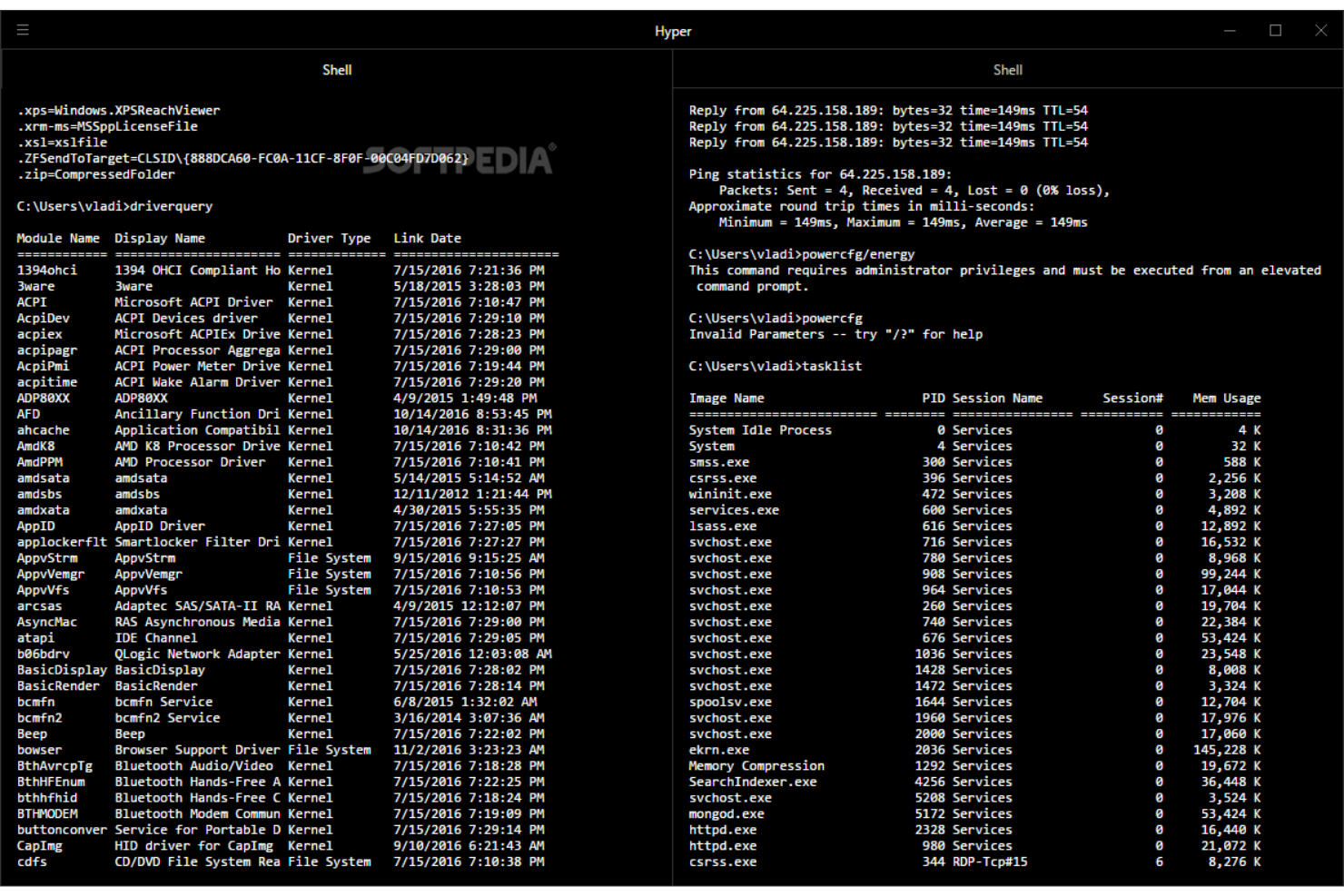
Task: Minimize the Hyper window
Action: tap(1230, 30)
